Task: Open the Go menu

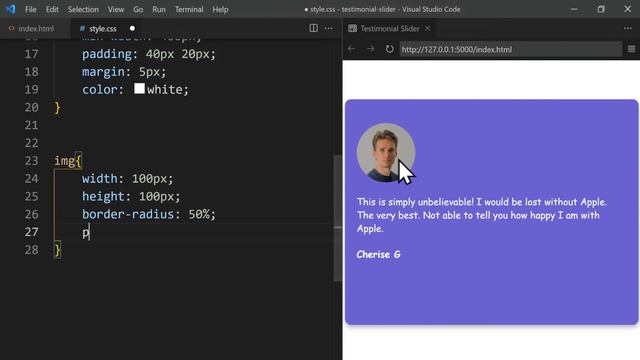Action: 138,9
